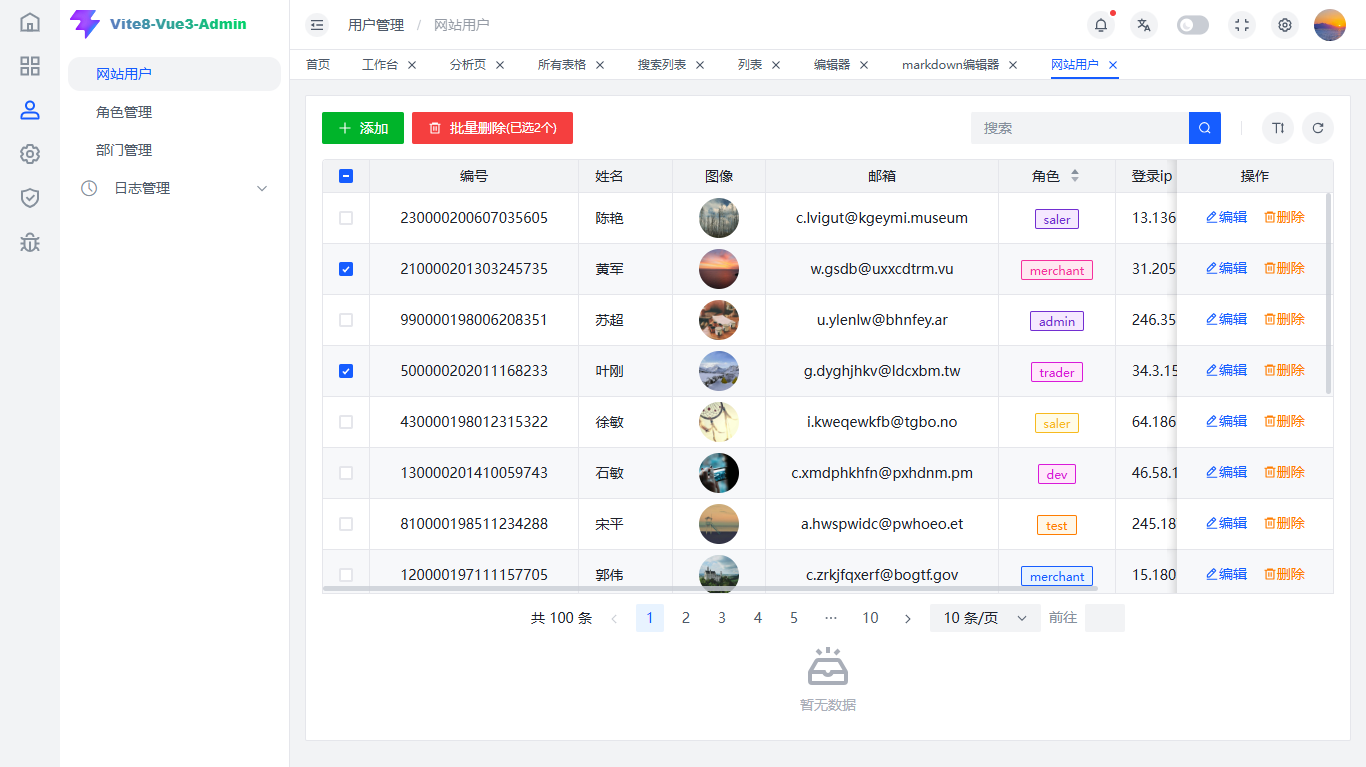Click the 搜索 input field
The height and width of the screenshot is (767, 1366).
(x=1080, y=128)
